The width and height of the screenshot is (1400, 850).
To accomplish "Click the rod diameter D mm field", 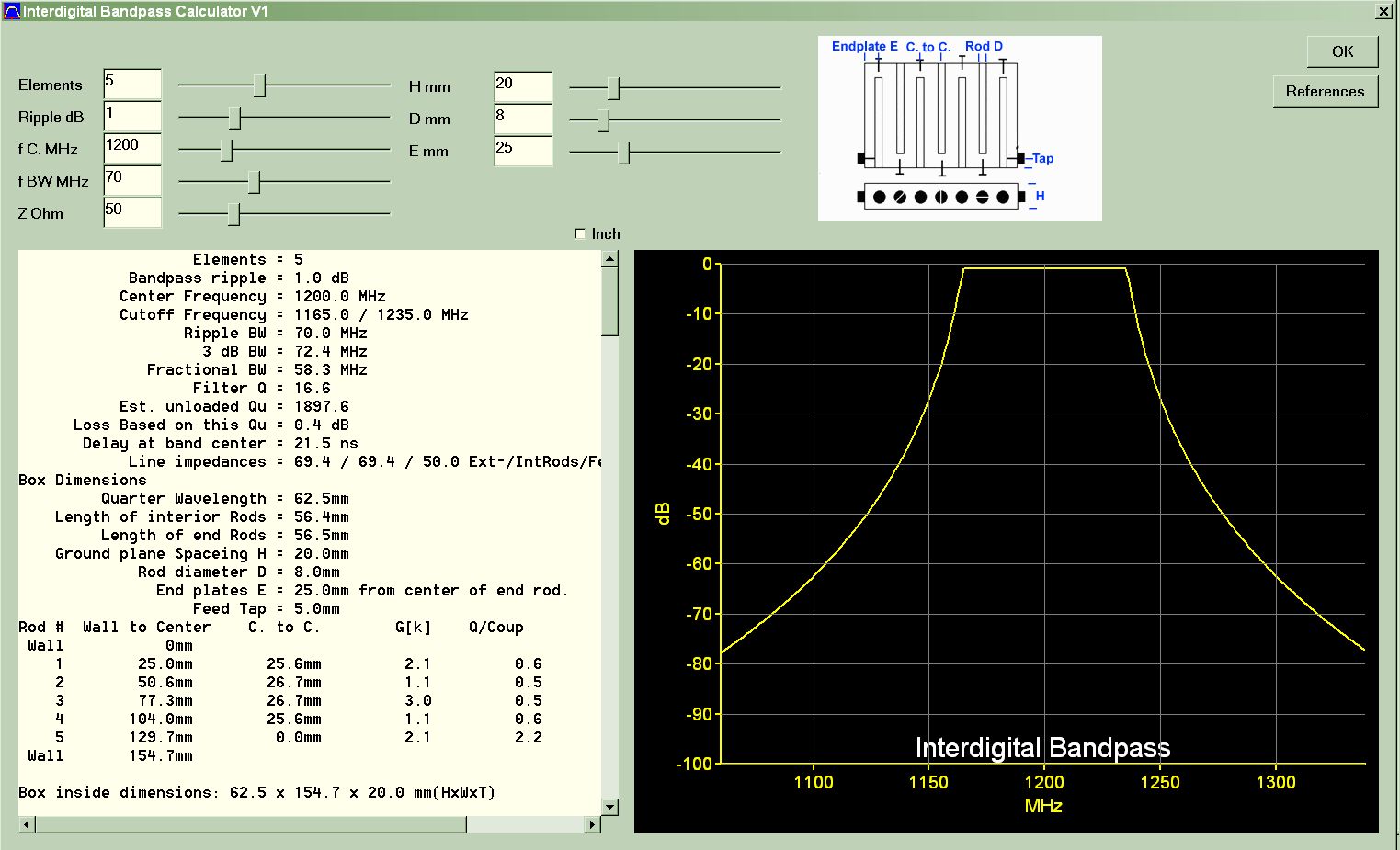I will coord(522,119).
